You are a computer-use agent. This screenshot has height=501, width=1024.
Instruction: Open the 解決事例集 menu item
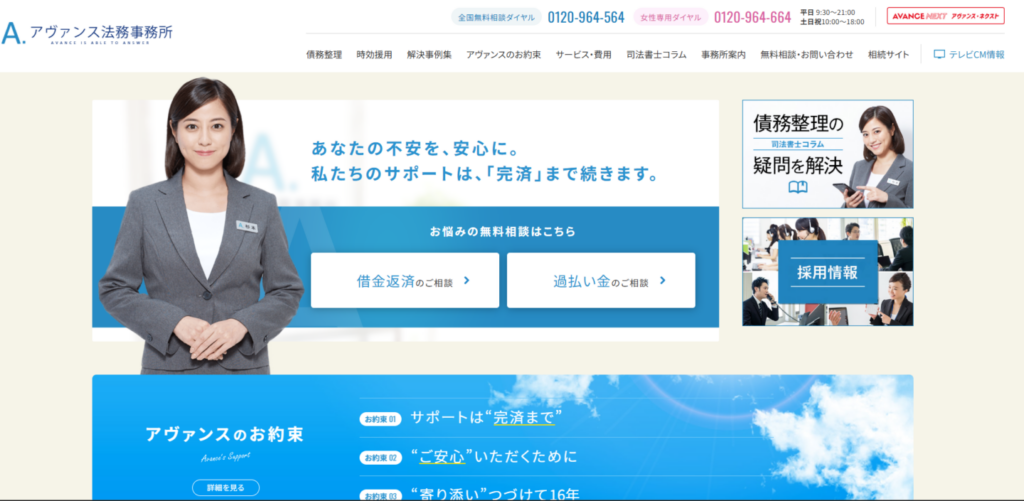coord(429,55)
